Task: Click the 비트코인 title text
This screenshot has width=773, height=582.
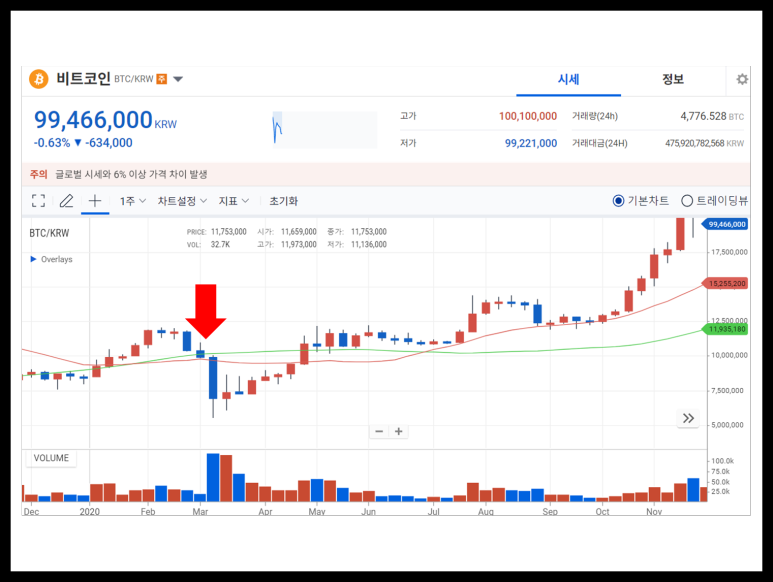Action: pos(83,78)
